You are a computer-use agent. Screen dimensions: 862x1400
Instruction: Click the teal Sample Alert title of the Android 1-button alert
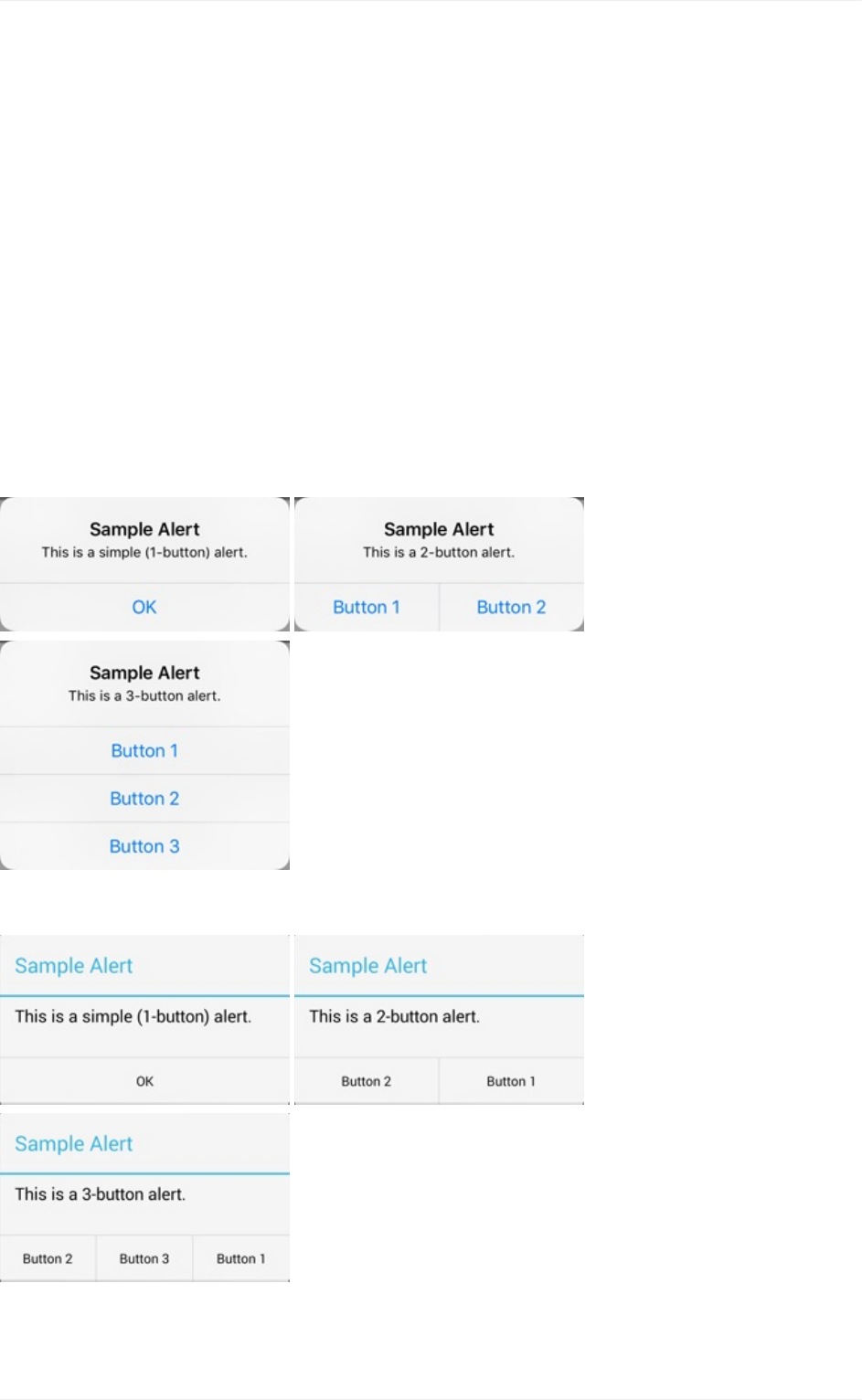(74, 966)
